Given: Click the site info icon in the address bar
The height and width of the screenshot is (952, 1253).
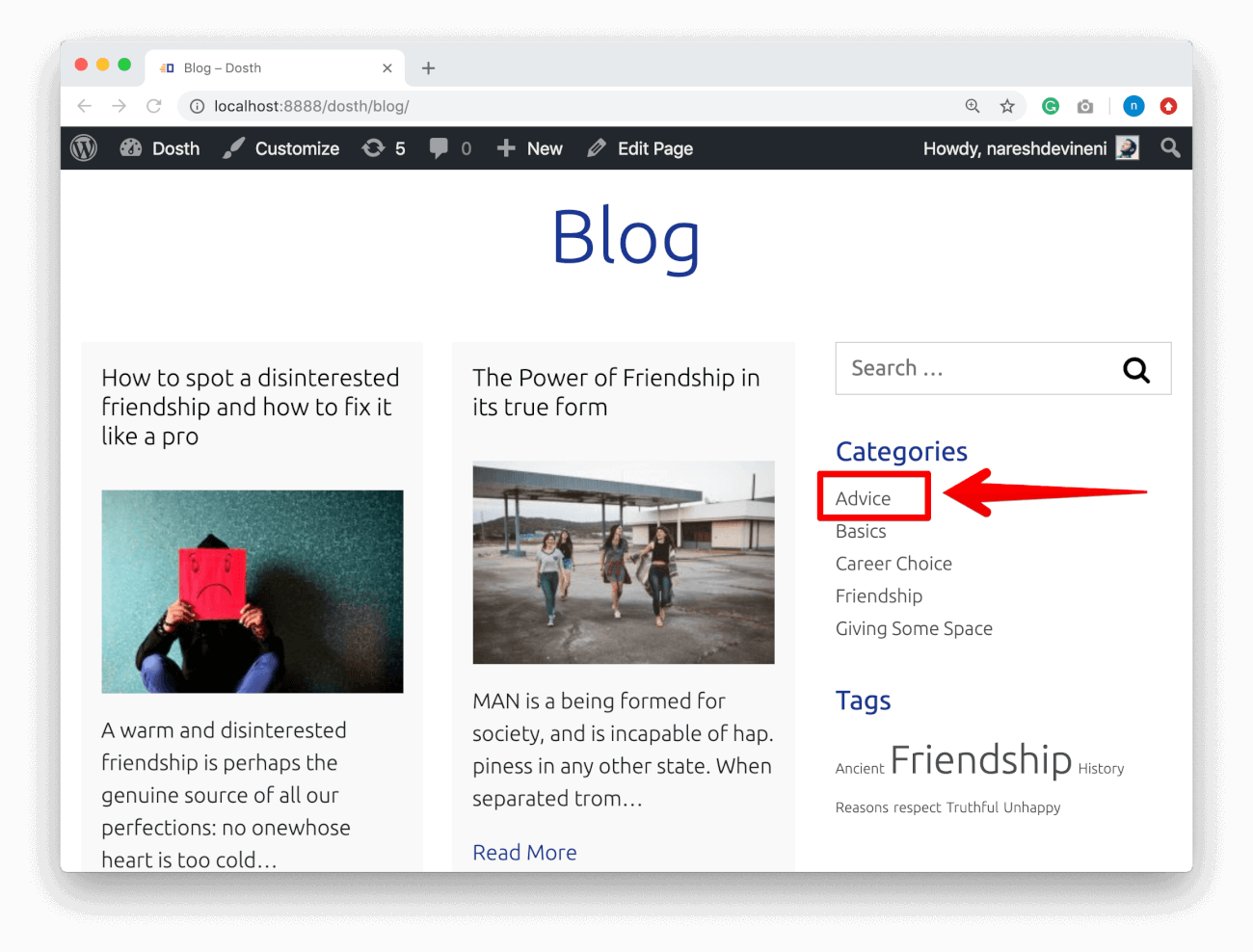Looking at the screenshot, I should 198,106.
